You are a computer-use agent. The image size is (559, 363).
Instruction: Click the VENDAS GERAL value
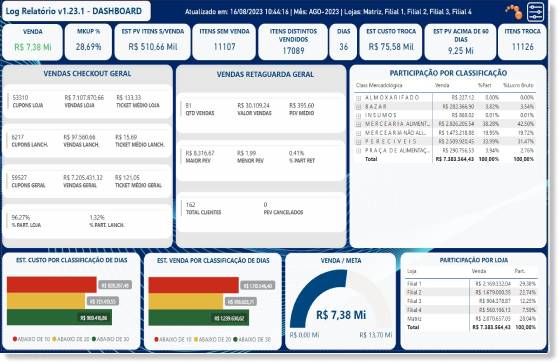coord(83,178)
